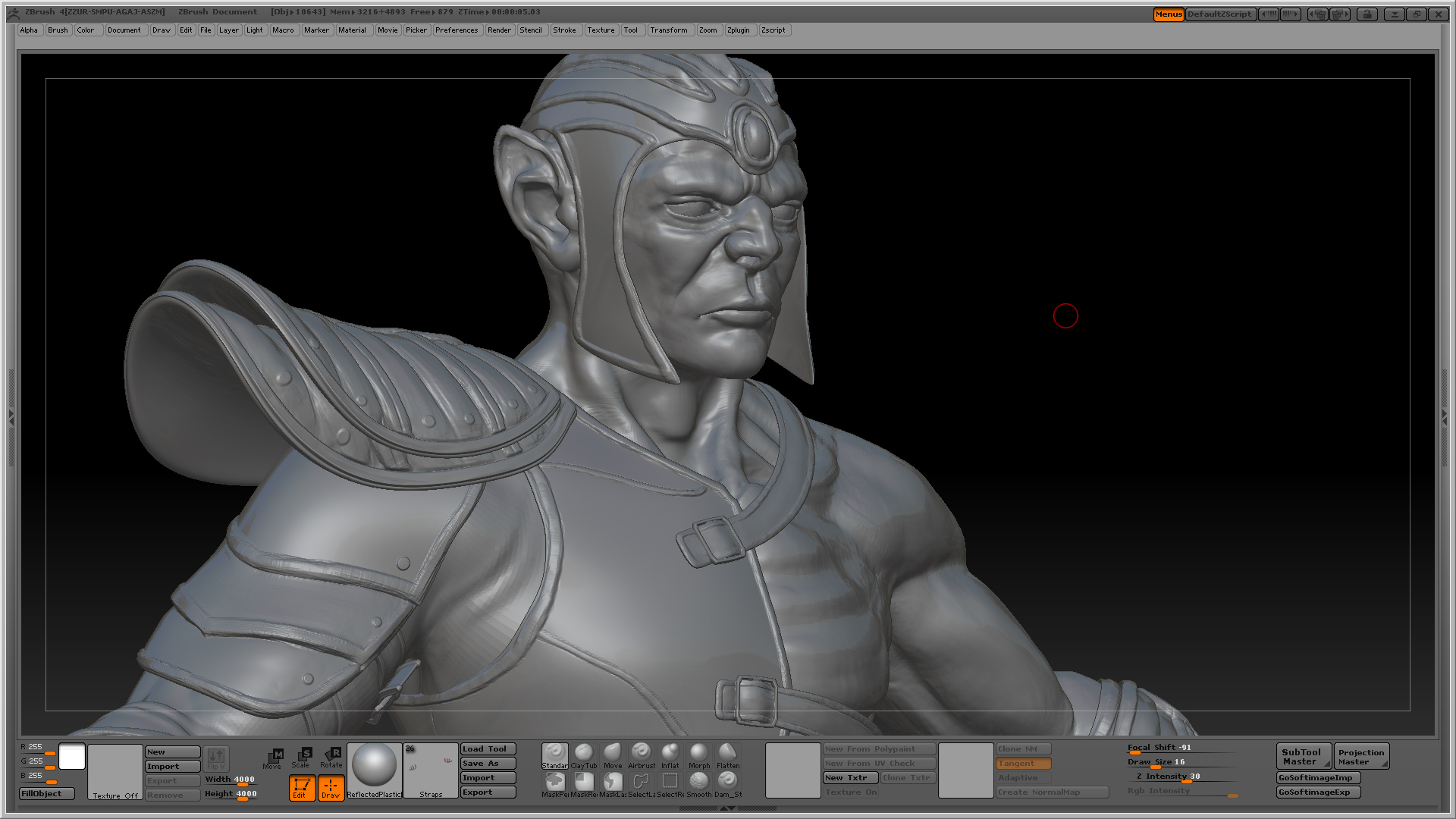Screen dimensions: 1456x819
Task: Activate the Rotate transform mode
Action: pyautogui.click(x=331, y=758)
